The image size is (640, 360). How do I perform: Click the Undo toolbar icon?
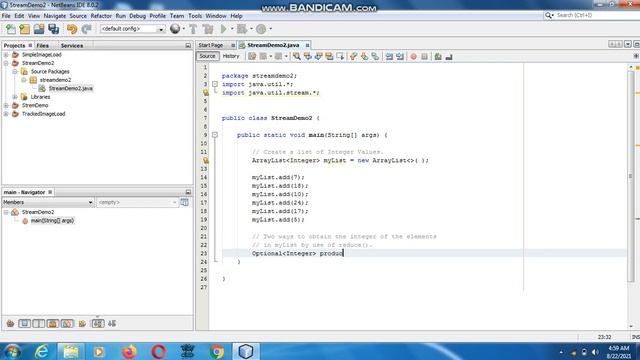72,29
